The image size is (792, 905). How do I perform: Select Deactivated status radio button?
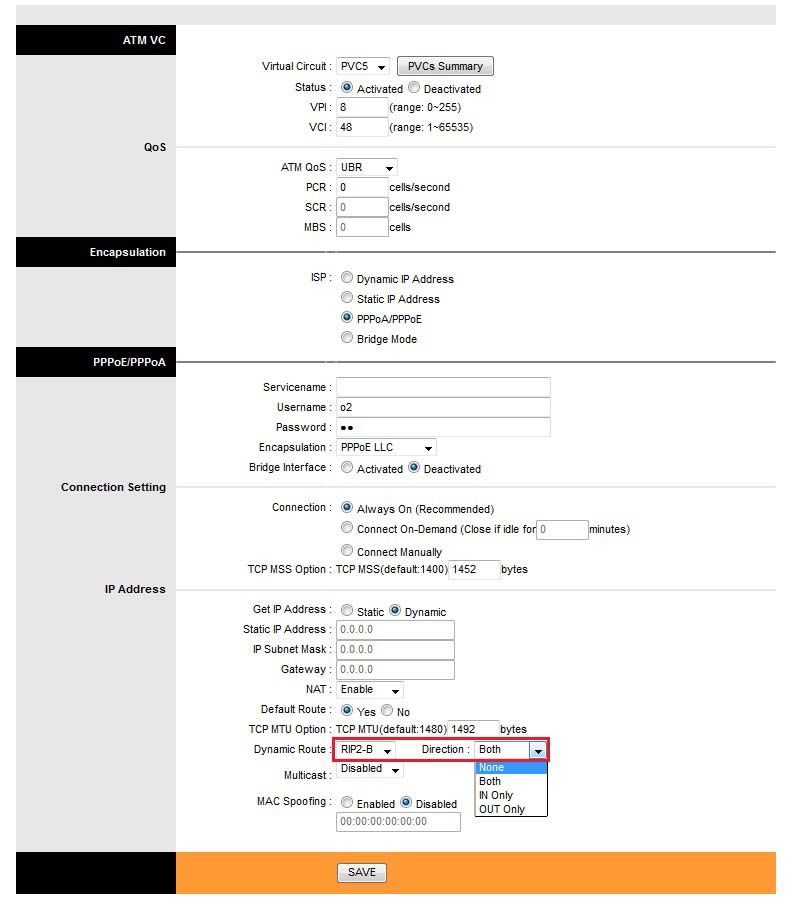pyautogui.click(x=414, y=88)
